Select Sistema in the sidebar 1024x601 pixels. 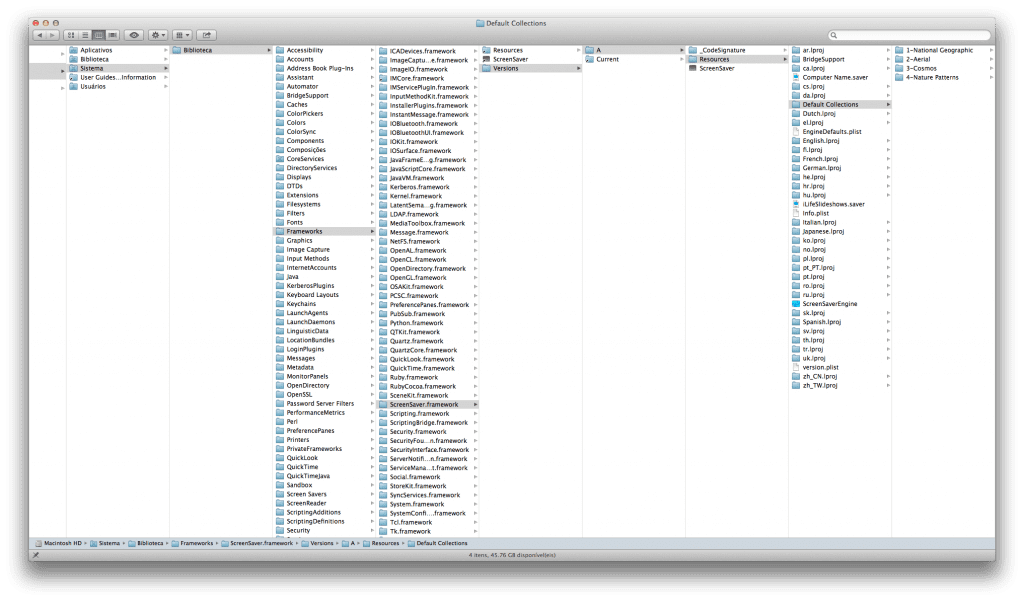click(100, 68)
